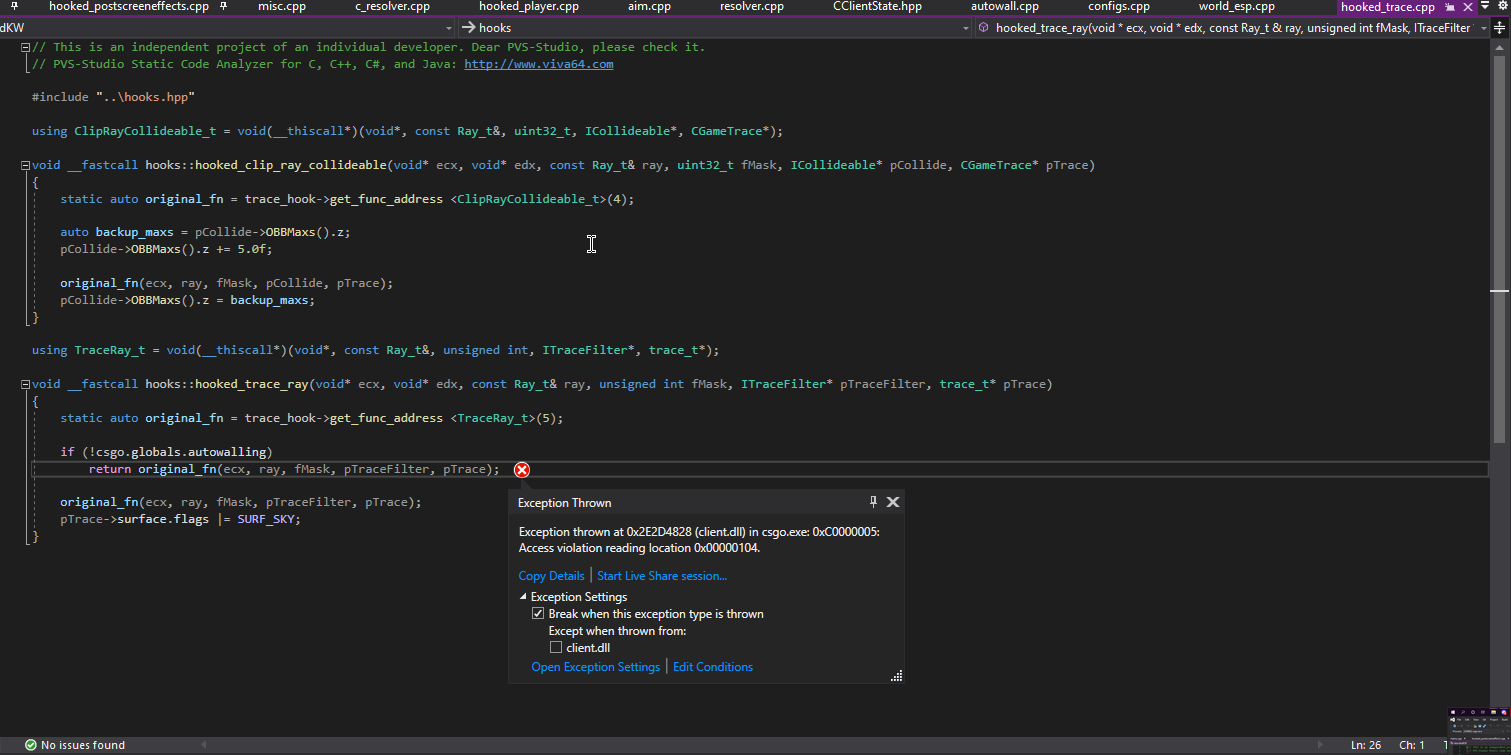Uncheck Break when this exception type is thrown
Viewport: 1511px width, 755px height.
click(x=538, y=614)
